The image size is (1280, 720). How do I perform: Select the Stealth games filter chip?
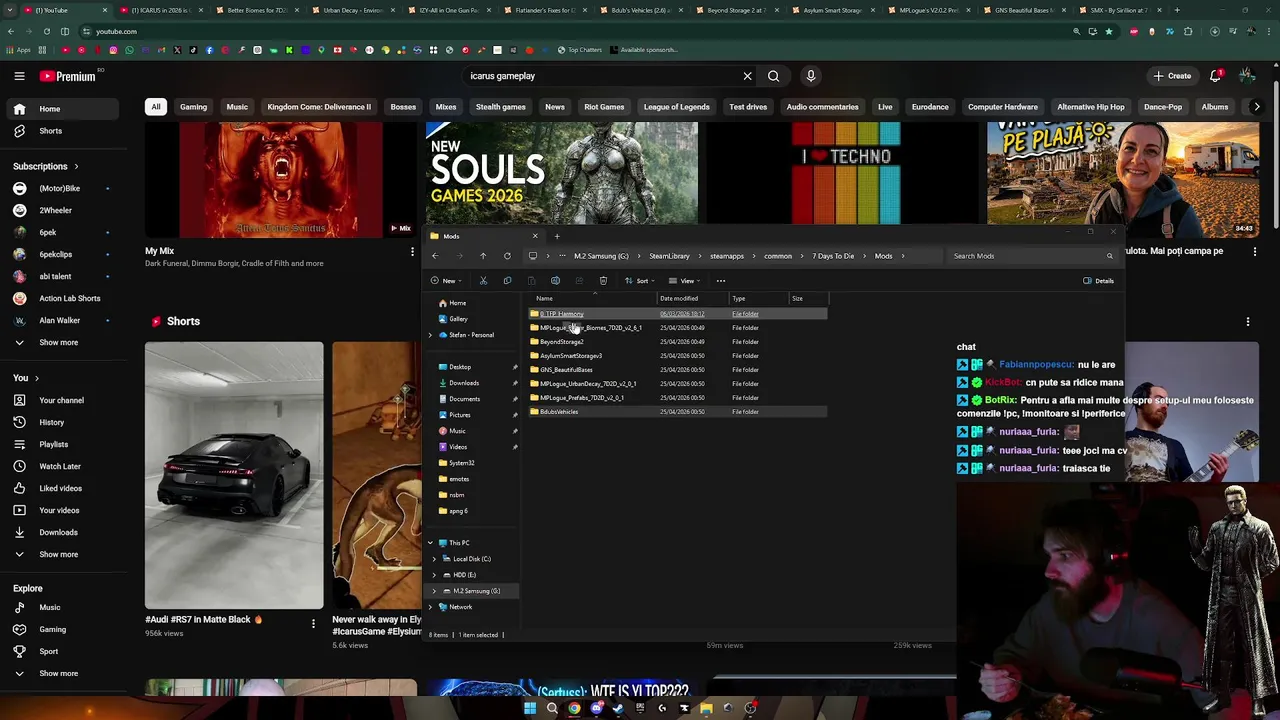click(500, 107)
